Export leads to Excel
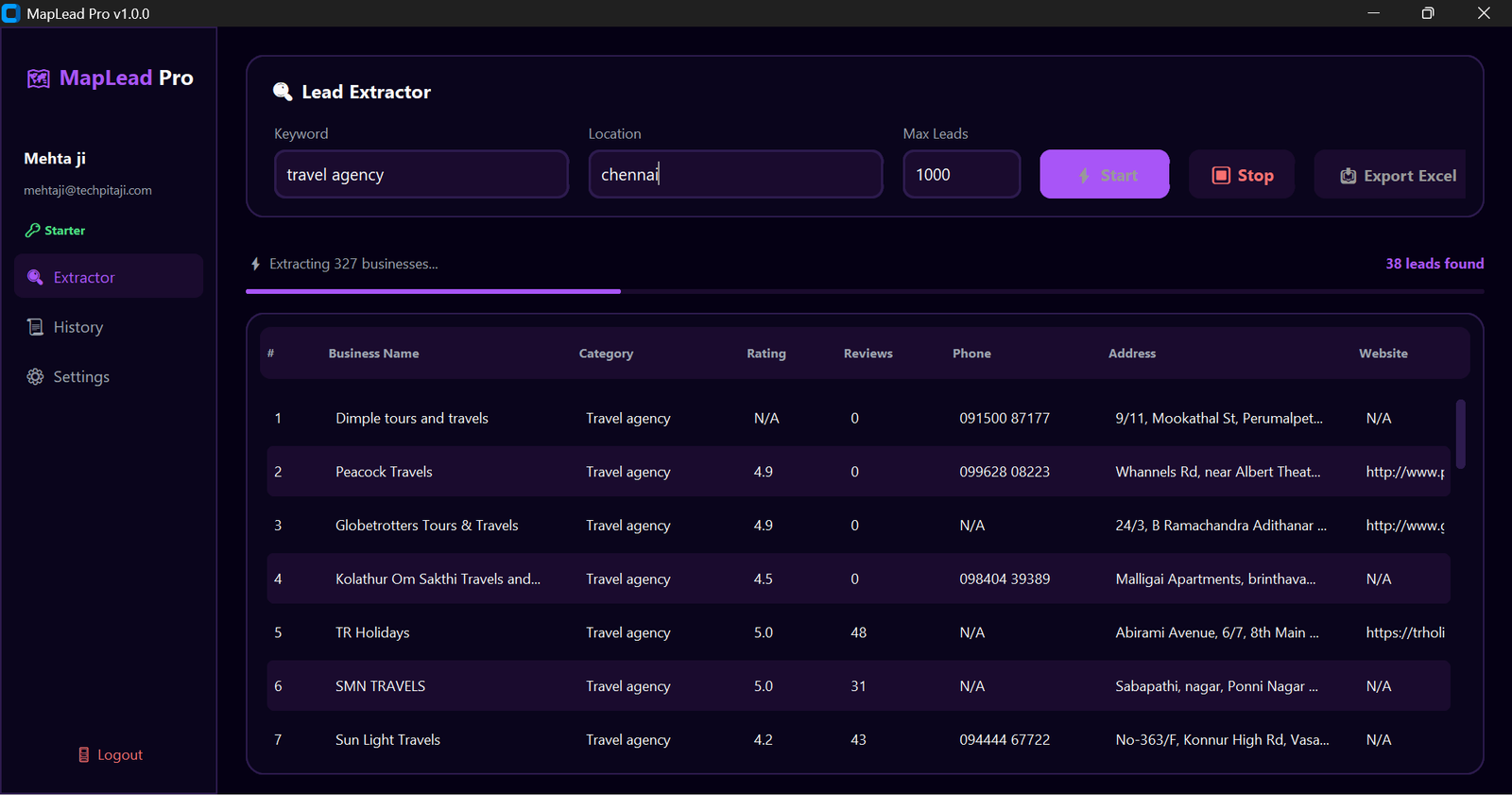The height and width of the screenshot is (795, 1512). (x=1390, y=174)
